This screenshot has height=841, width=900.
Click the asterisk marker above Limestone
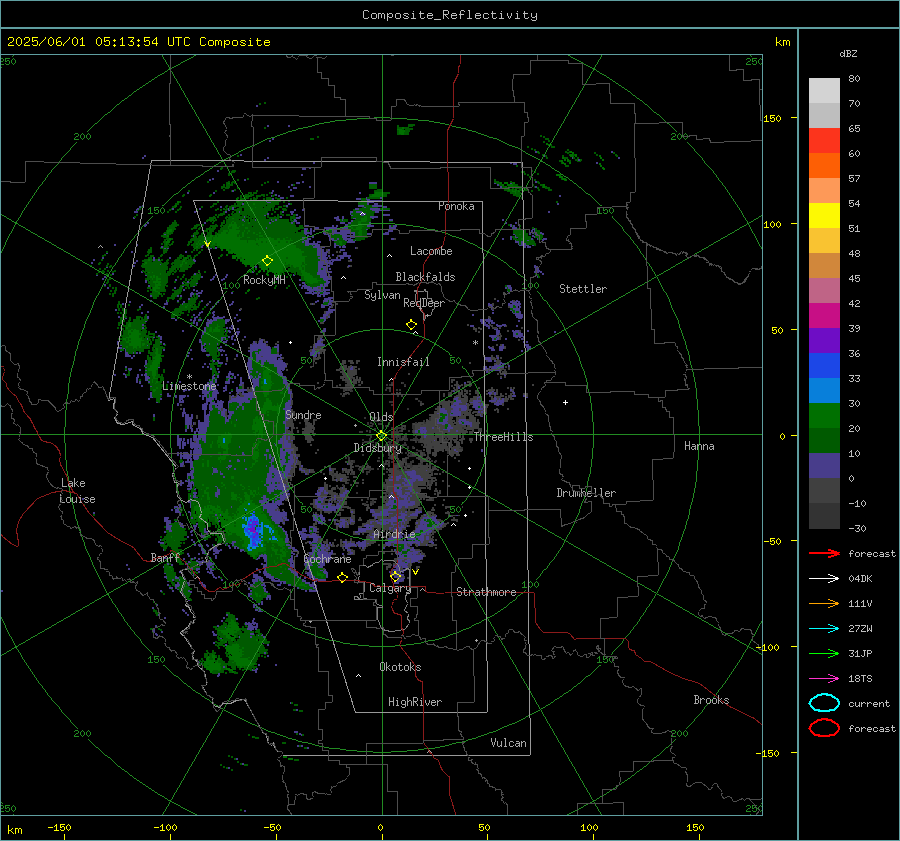click(189, 377)
